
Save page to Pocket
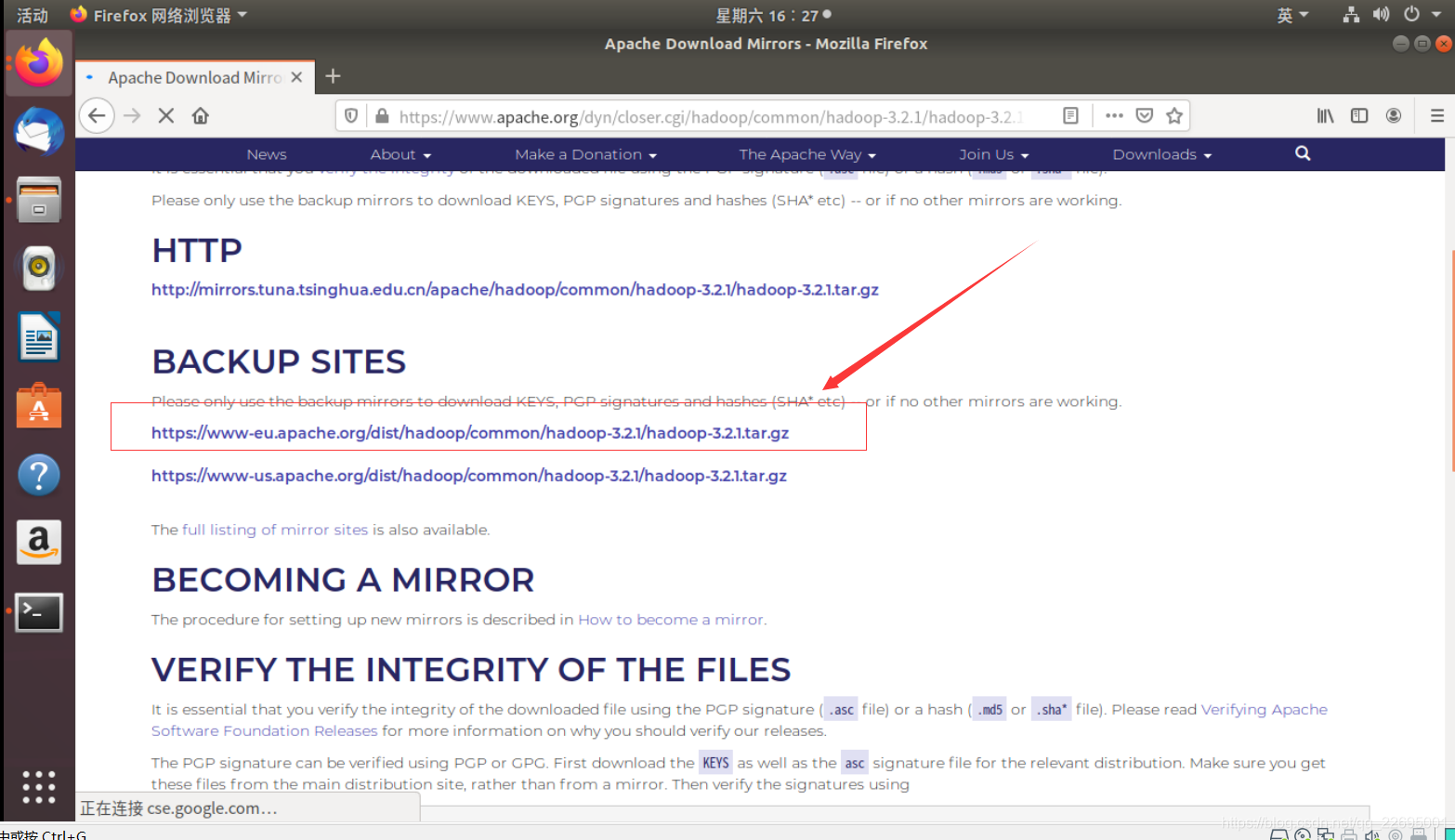1145,116
